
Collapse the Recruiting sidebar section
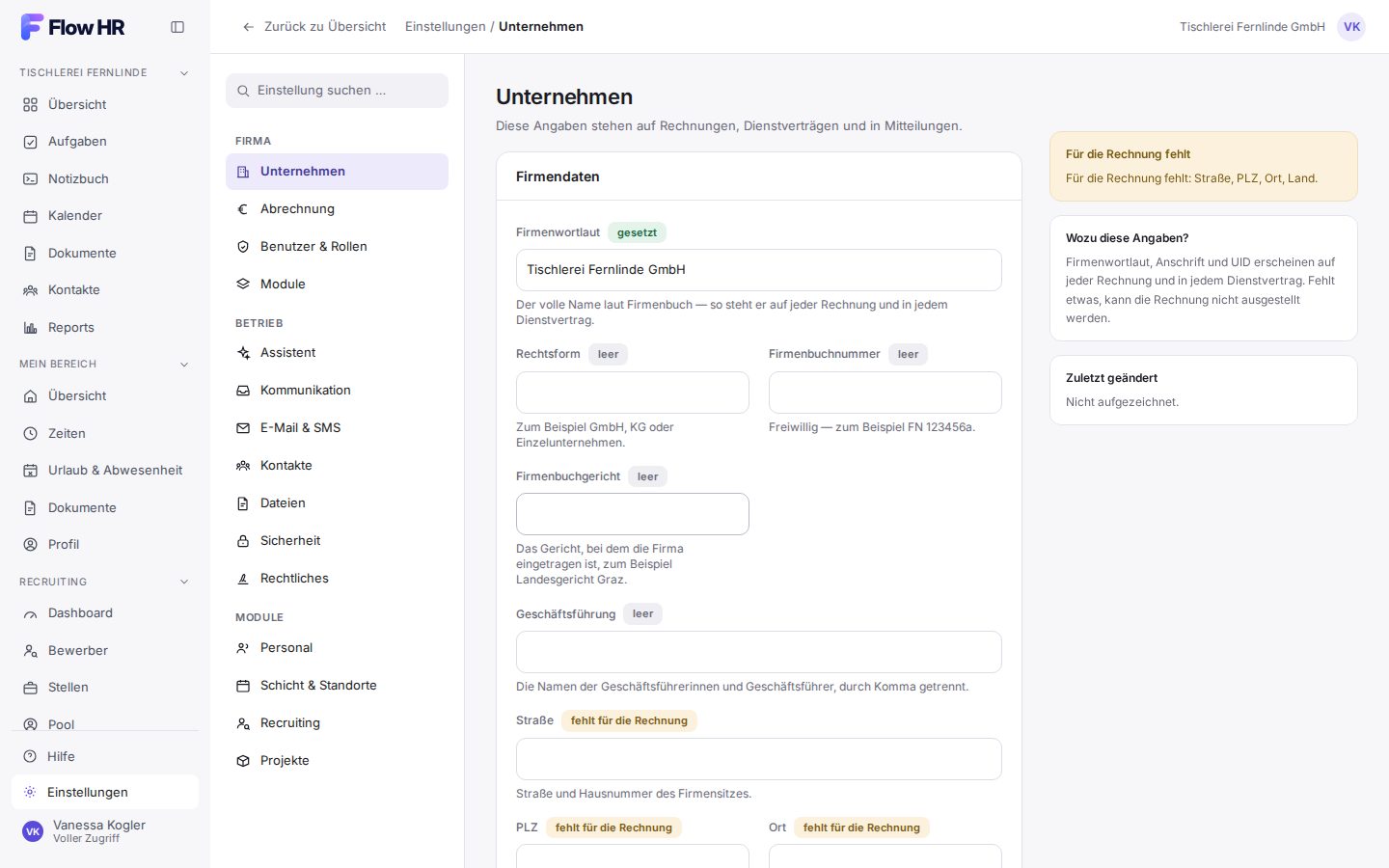[184, 583]
